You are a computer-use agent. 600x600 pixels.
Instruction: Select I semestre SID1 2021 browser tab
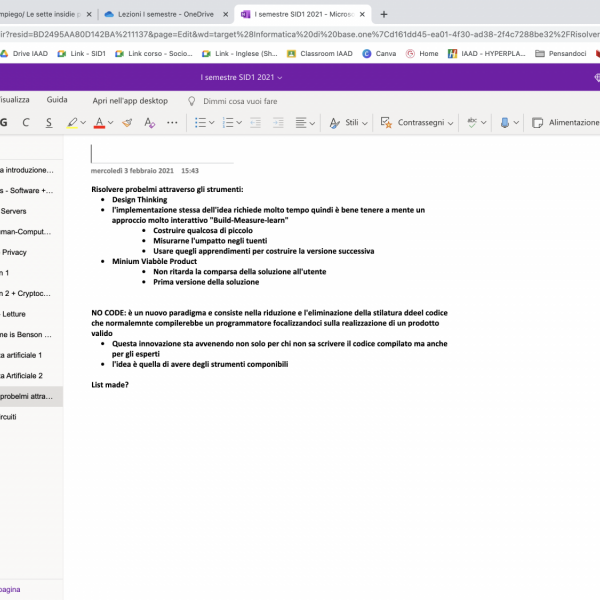tap(304, 14)
